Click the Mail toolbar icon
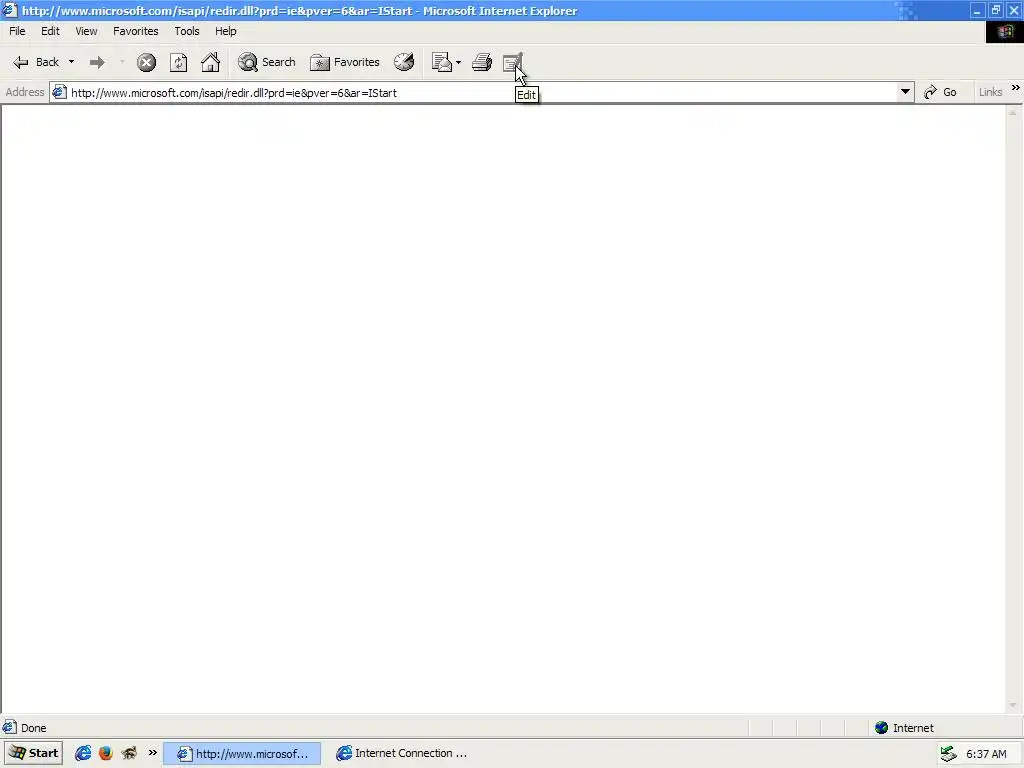Image resolution: width=1024 pixels, height=768 pixels. coord(442,62)
